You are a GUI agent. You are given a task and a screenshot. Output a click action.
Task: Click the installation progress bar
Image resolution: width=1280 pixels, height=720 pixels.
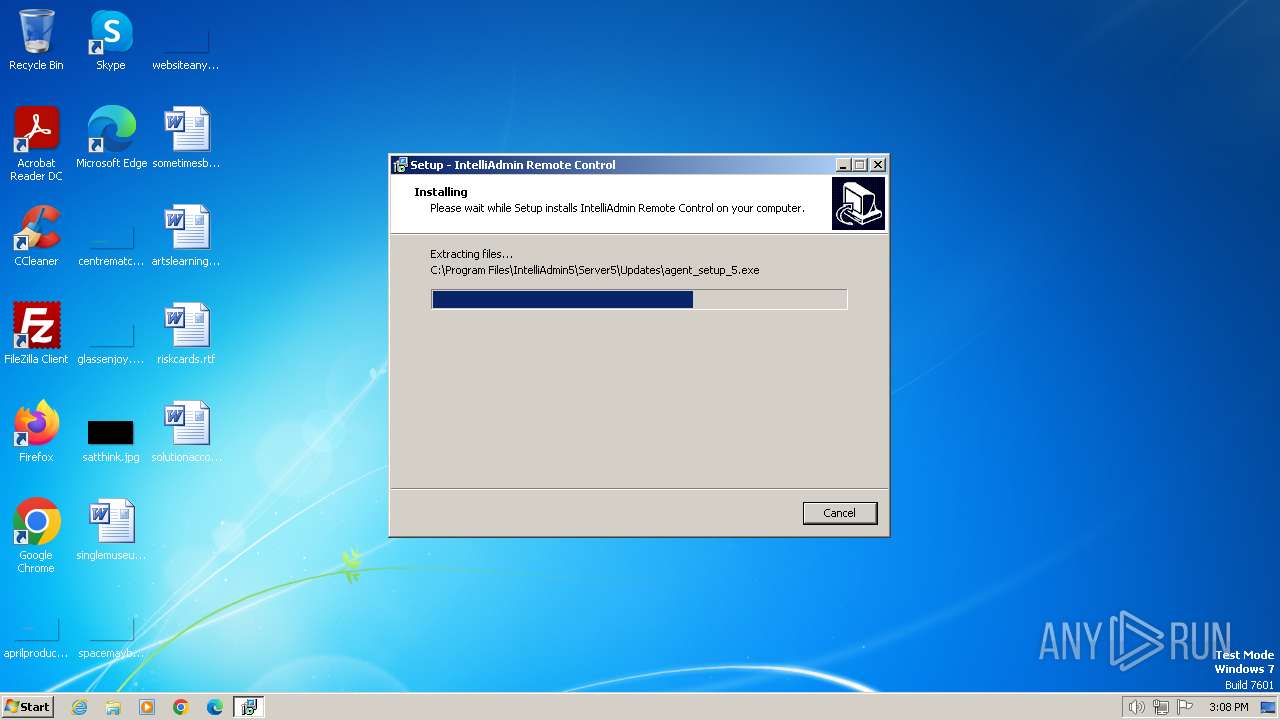click(639, 300)
